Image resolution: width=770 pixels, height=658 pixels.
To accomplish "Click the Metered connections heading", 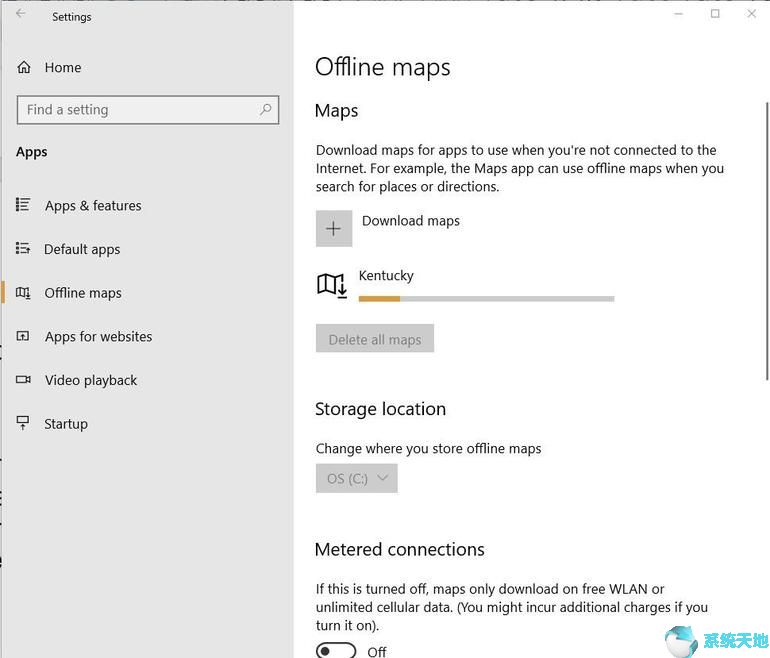I will (400, 549).
